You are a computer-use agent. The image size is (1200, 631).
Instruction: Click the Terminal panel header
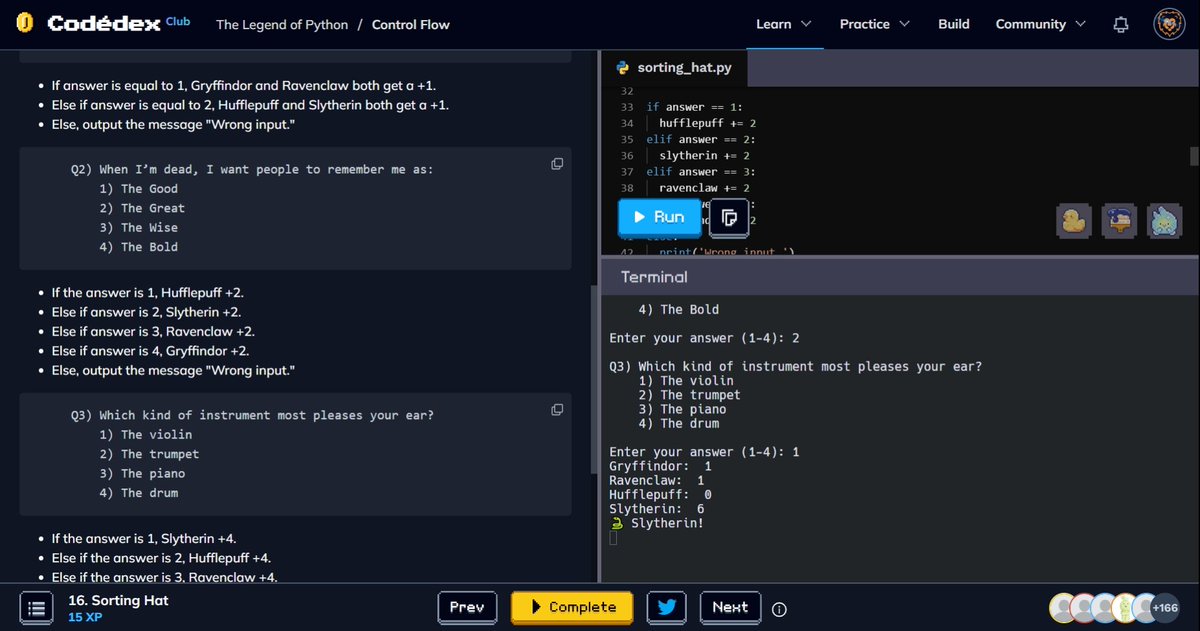click(x=899, y=276)
